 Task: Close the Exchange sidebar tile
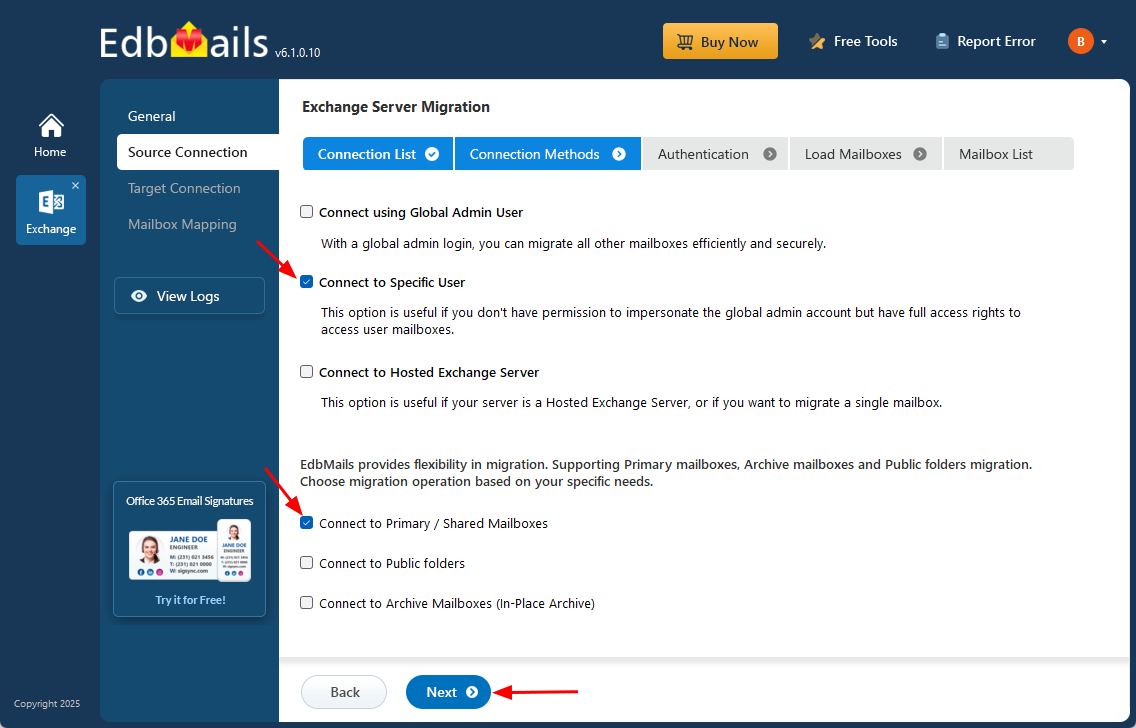pyautogui.click(x=75, y=185)
